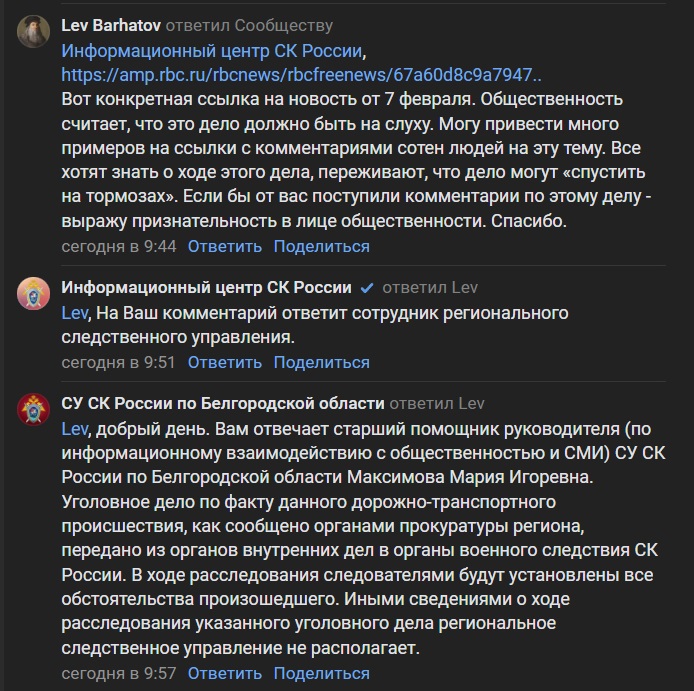Click the Информационный центр СК России author name
694x691 pixels.
[206, 288]
